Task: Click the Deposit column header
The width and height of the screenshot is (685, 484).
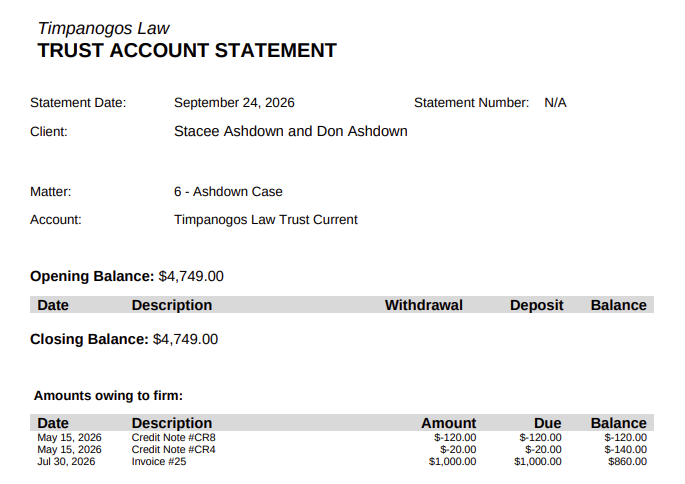Action: 536,305
